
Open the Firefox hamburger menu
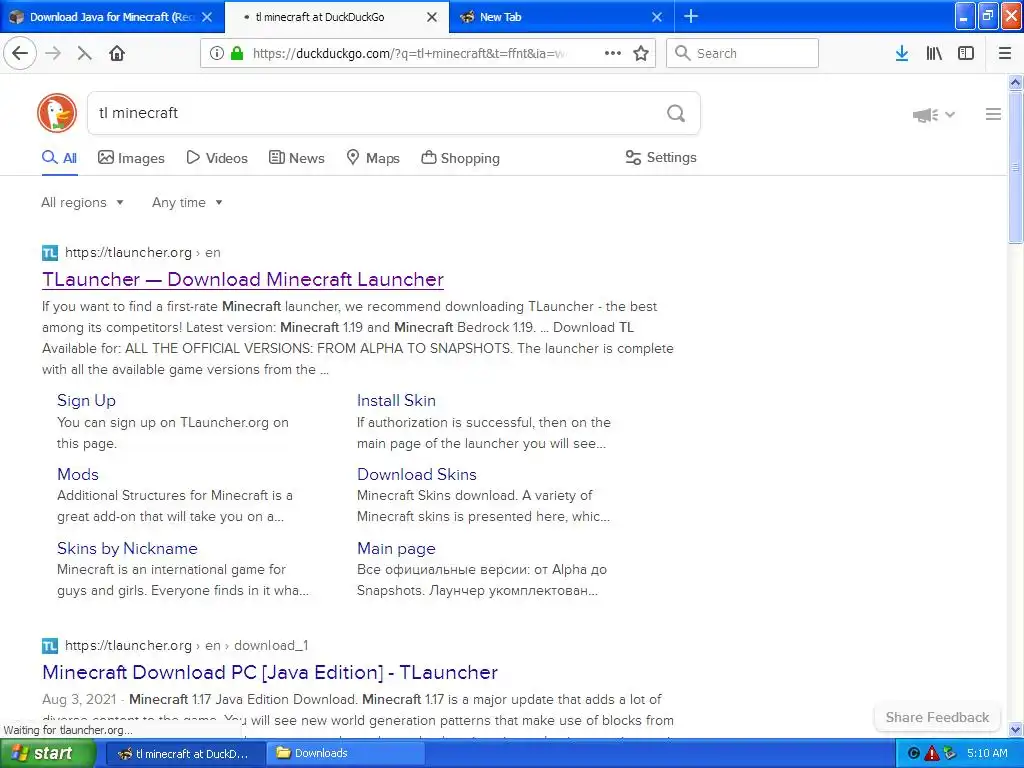[1005, 54]
